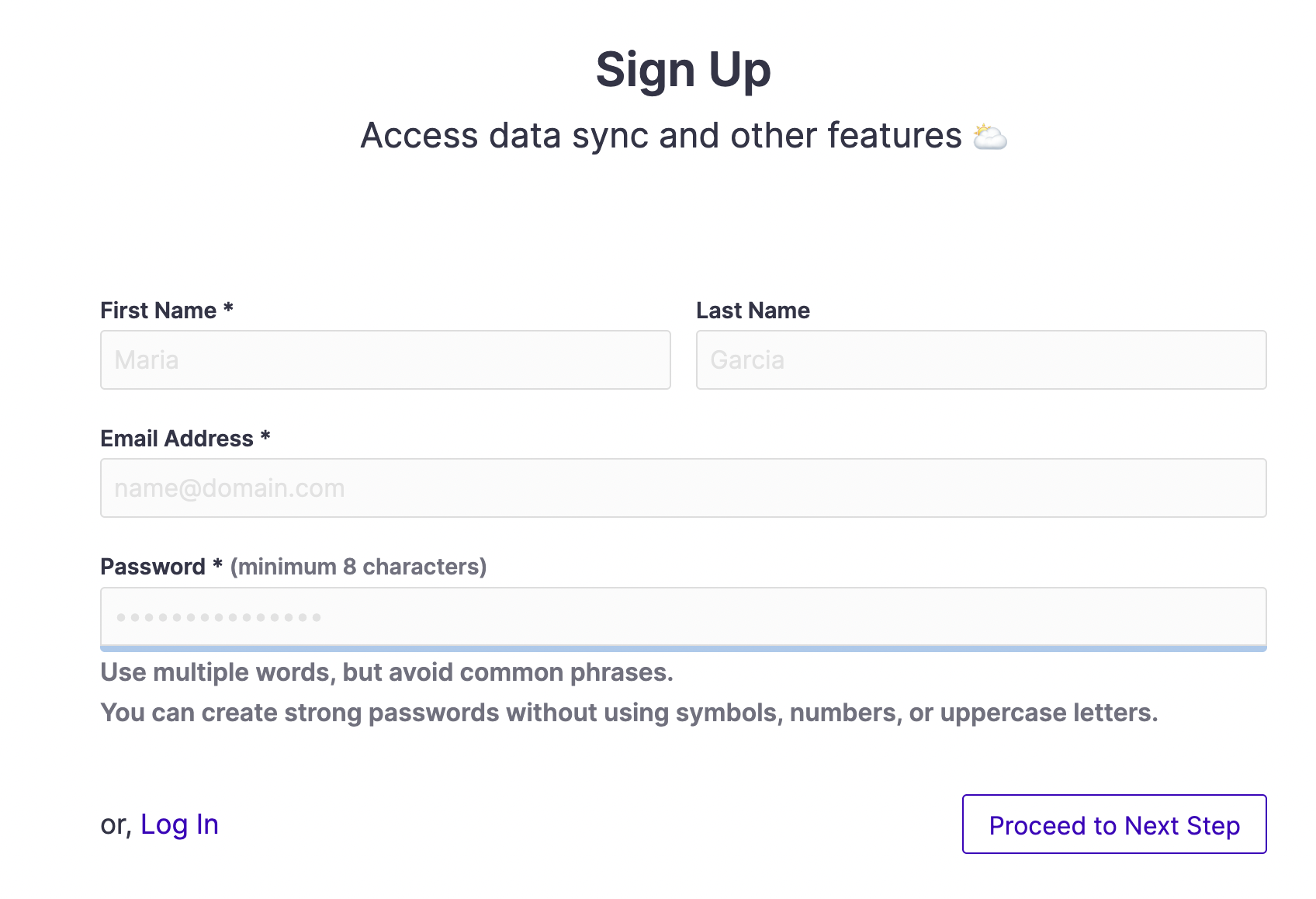
Task: Select the Email Address input box
Action: (684, 488)
